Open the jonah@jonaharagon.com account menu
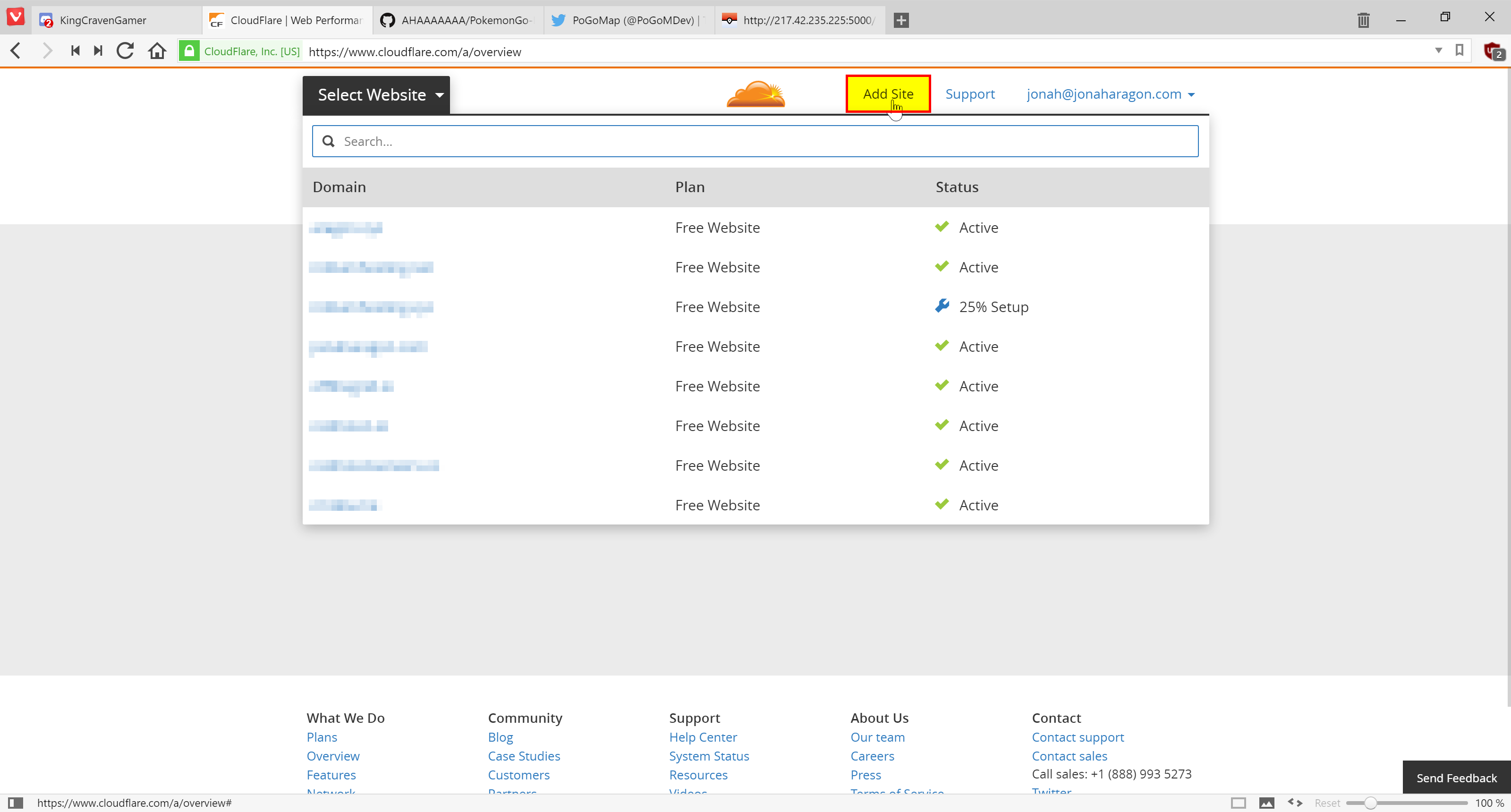This screenshot has width=1511, height=812. 1111,94
